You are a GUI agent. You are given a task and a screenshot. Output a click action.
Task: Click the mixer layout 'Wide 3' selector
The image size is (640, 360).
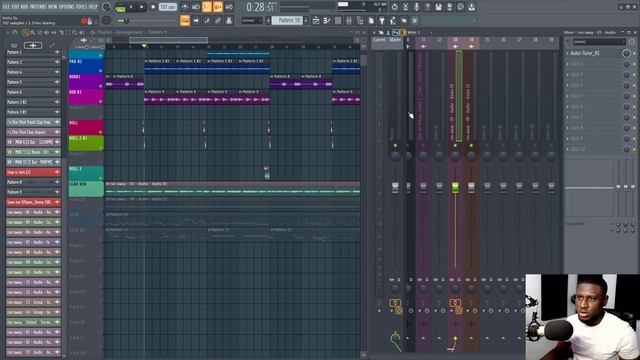coord(413,32)
